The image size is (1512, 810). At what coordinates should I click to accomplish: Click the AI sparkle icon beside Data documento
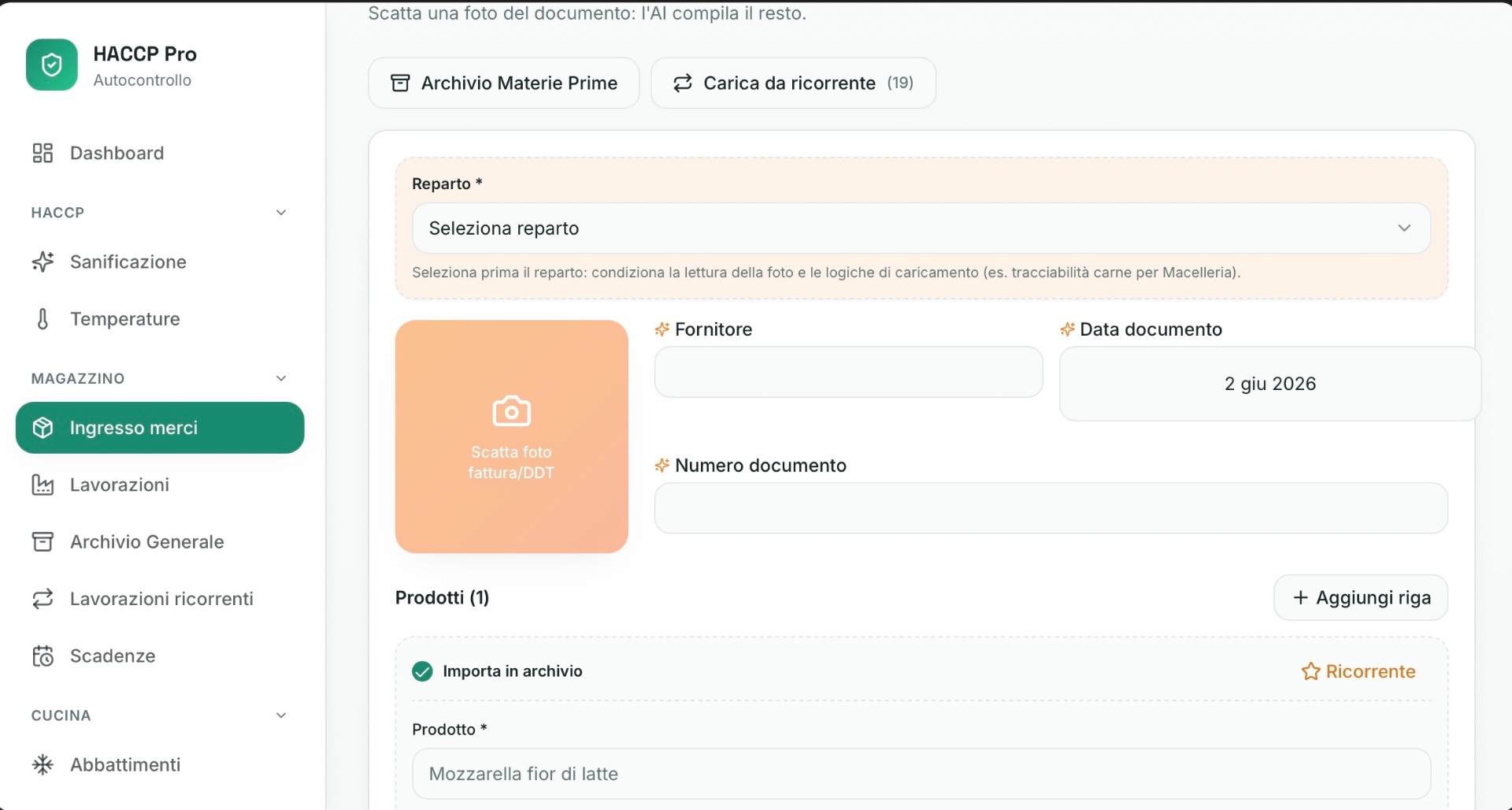(x=1068, y=329)
